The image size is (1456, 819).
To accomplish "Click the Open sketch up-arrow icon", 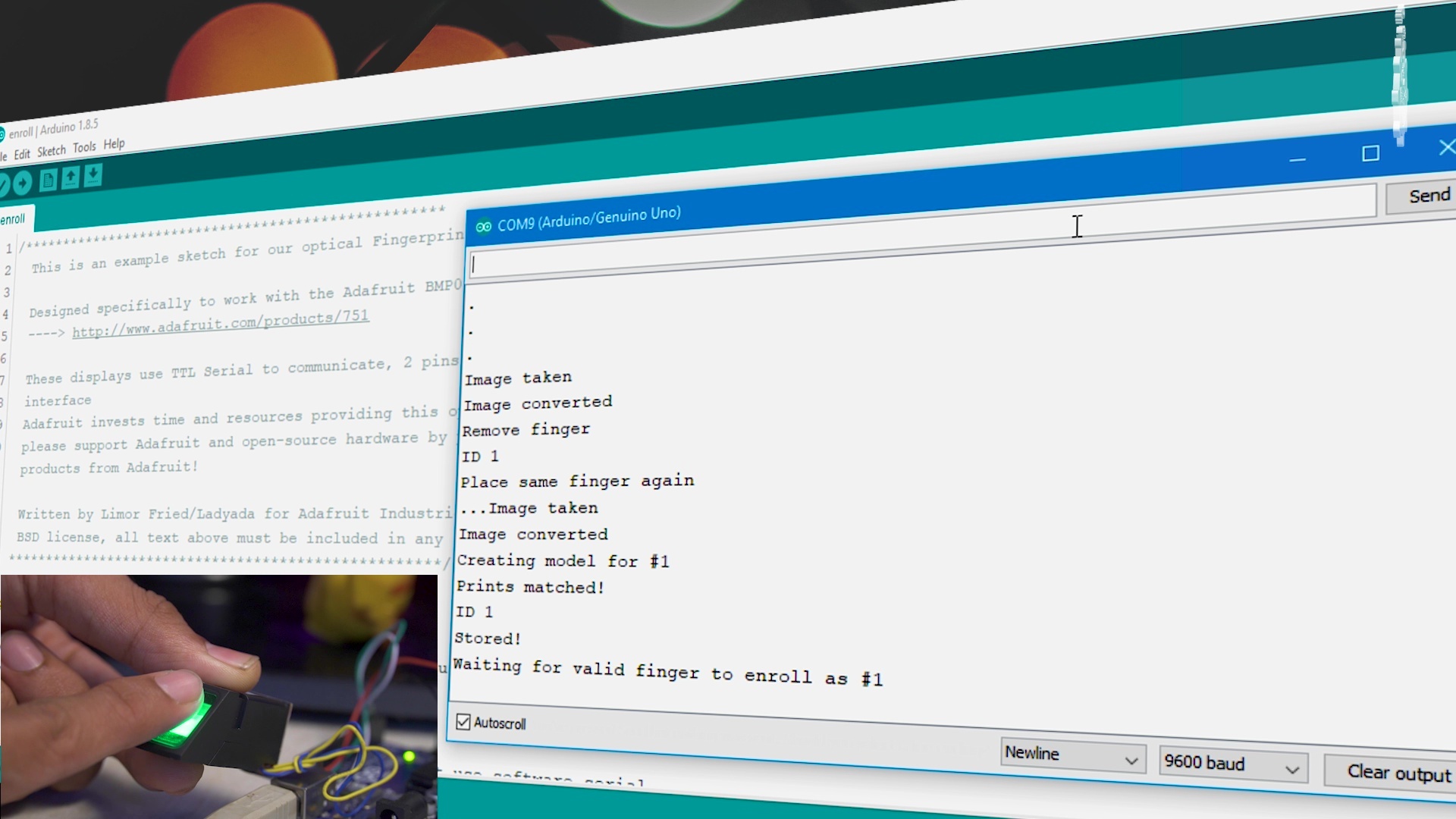I will [71, 178].
